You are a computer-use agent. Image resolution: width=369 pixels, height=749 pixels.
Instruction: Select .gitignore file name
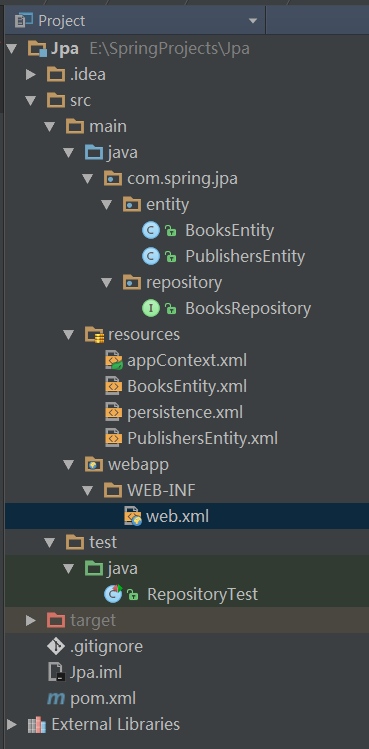106,646
